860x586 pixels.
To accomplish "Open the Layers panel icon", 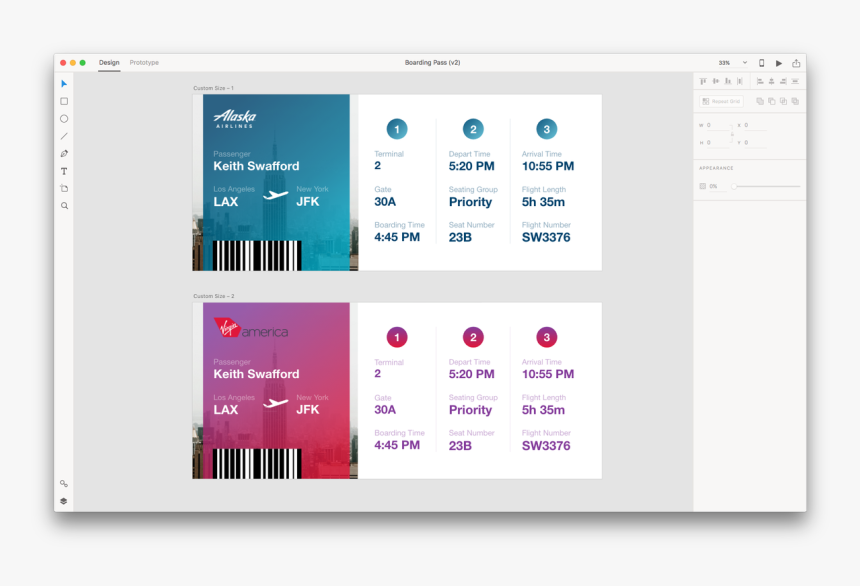I will point(64,501).
